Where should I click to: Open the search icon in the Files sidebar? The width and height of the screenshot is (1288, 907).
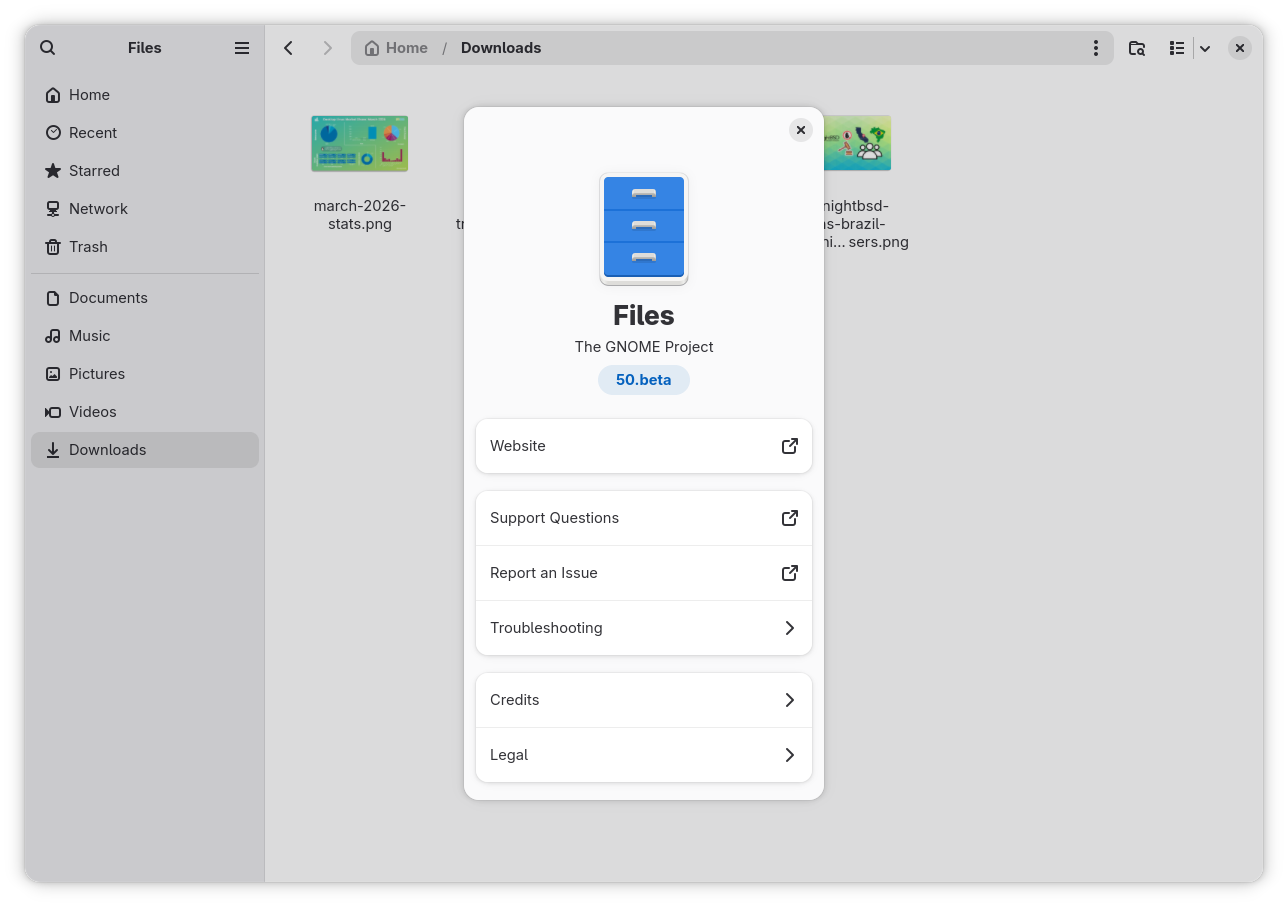point(47,47)
